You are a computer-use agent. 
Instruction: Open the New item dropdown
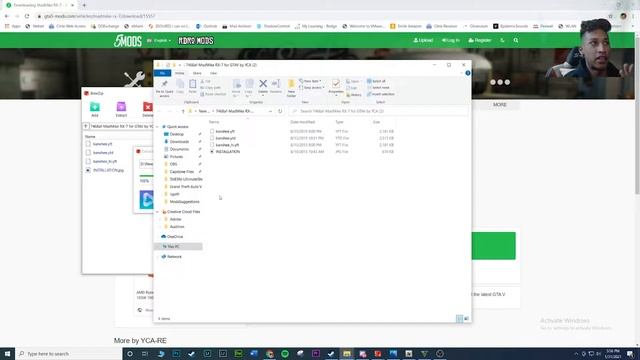click(310, 81)
